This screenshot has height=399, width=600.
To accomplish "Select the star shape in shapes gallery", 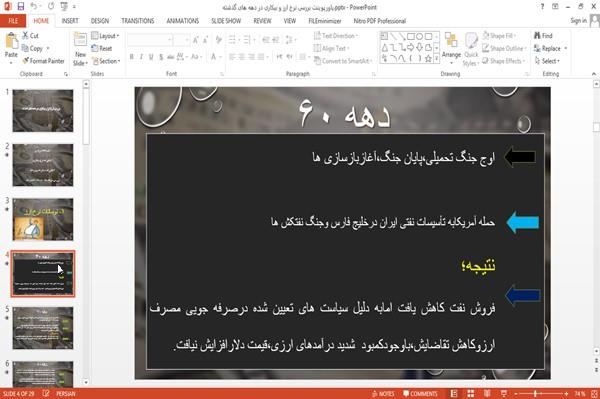I will (429, 58).
